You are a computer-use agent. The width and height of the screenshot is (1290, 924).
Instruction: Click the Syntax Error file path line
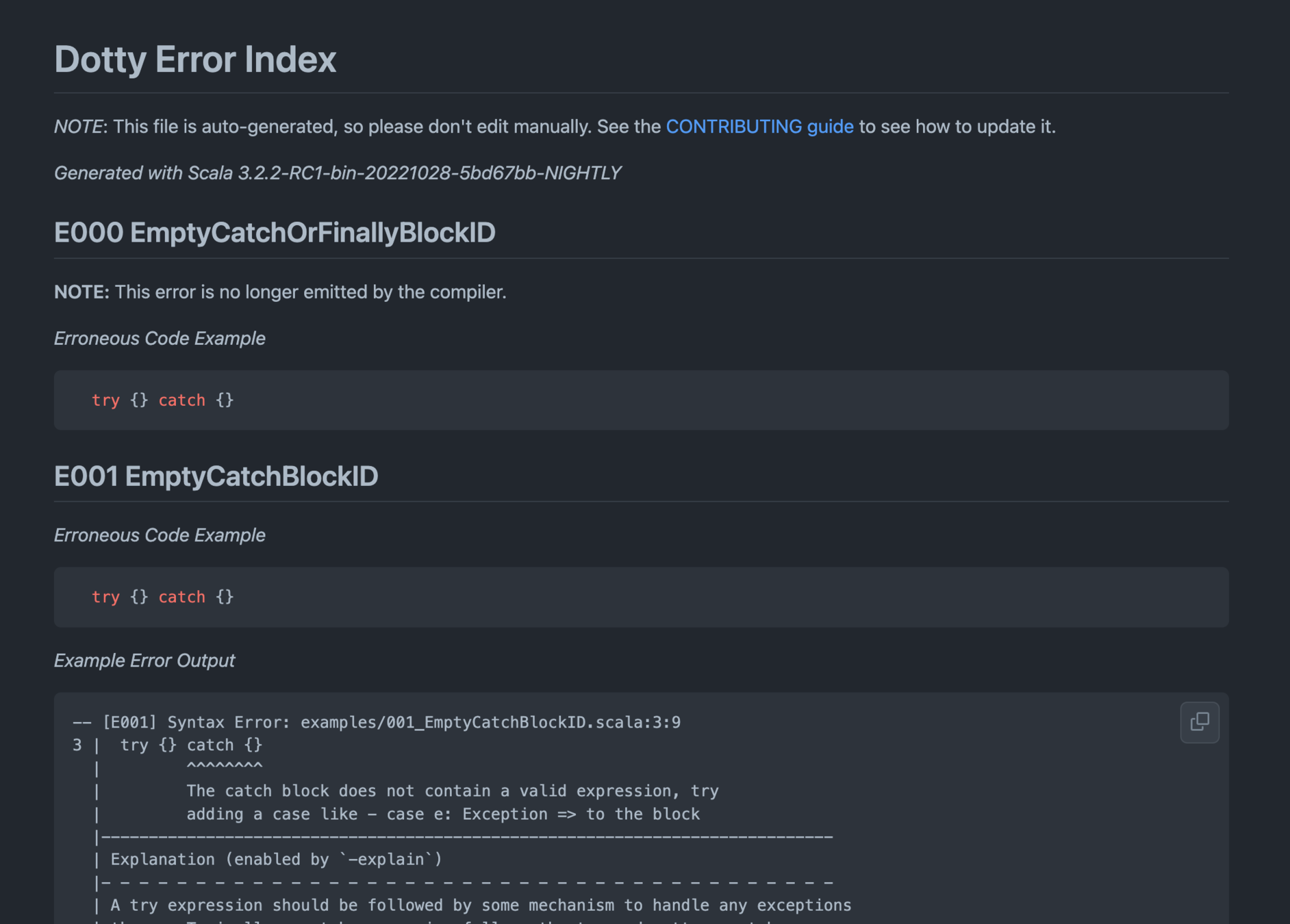coord(377,722)
